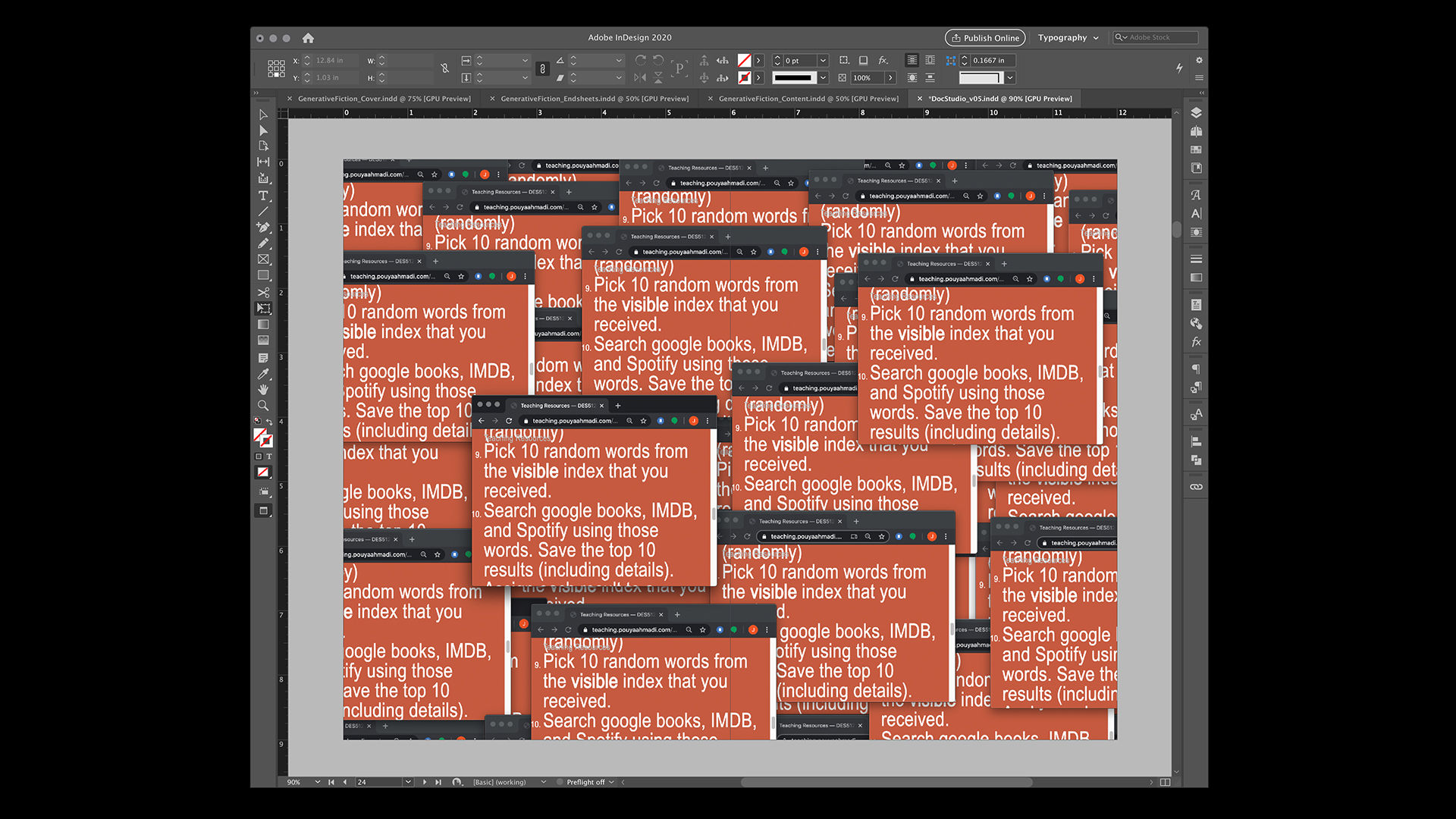Enable no text wrap option
Screen dimensions: 1456x819
[912, 60]
